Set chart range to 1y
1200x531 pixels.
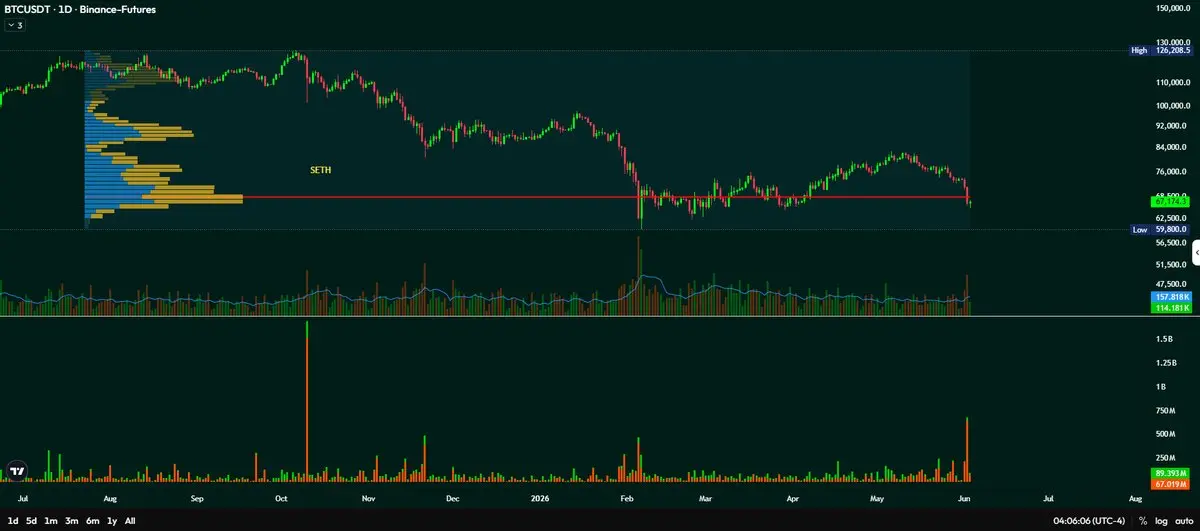tap(112, 521)
